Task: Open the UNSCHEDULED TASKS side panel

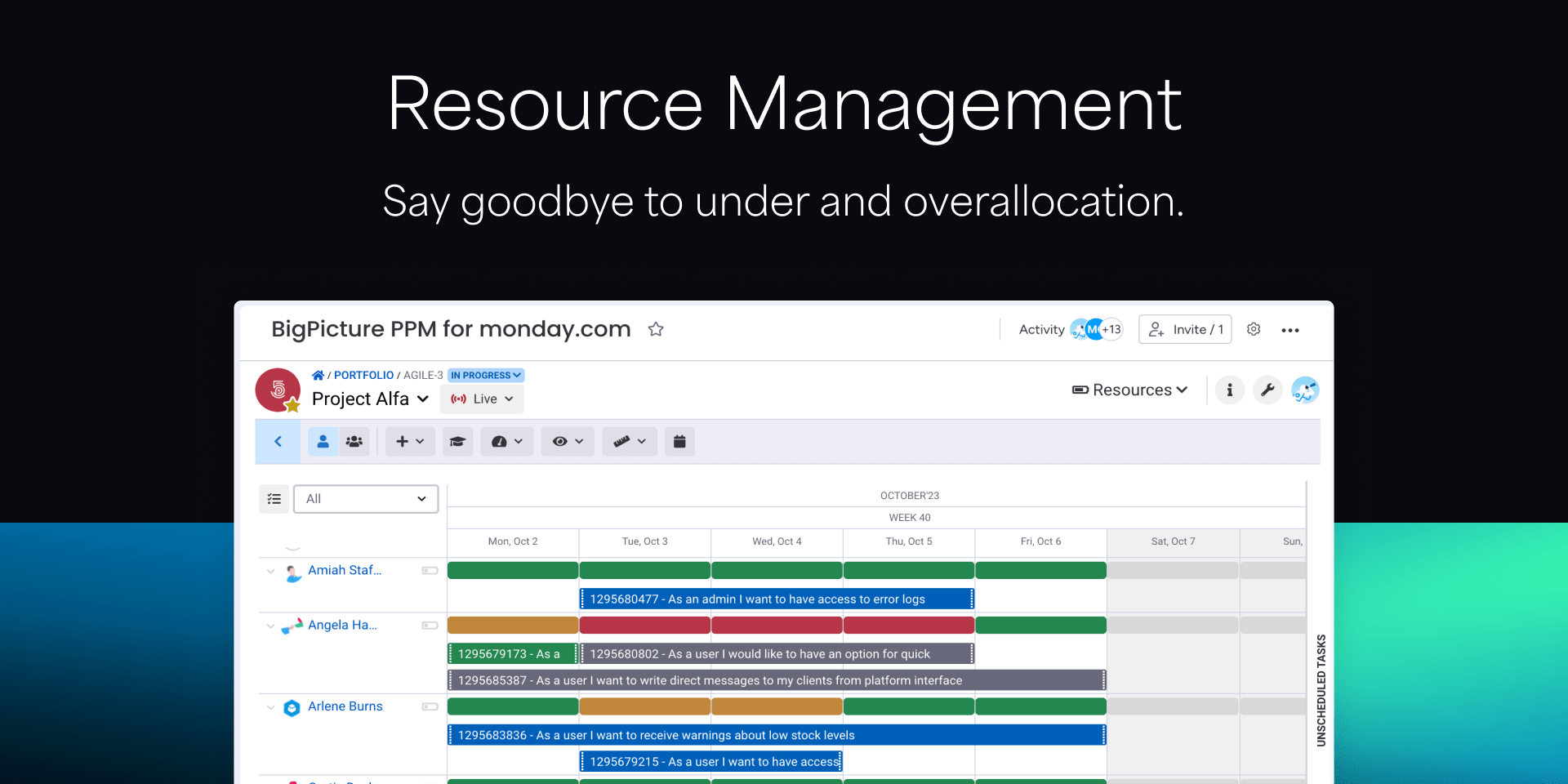Action: coord(1321,690)
